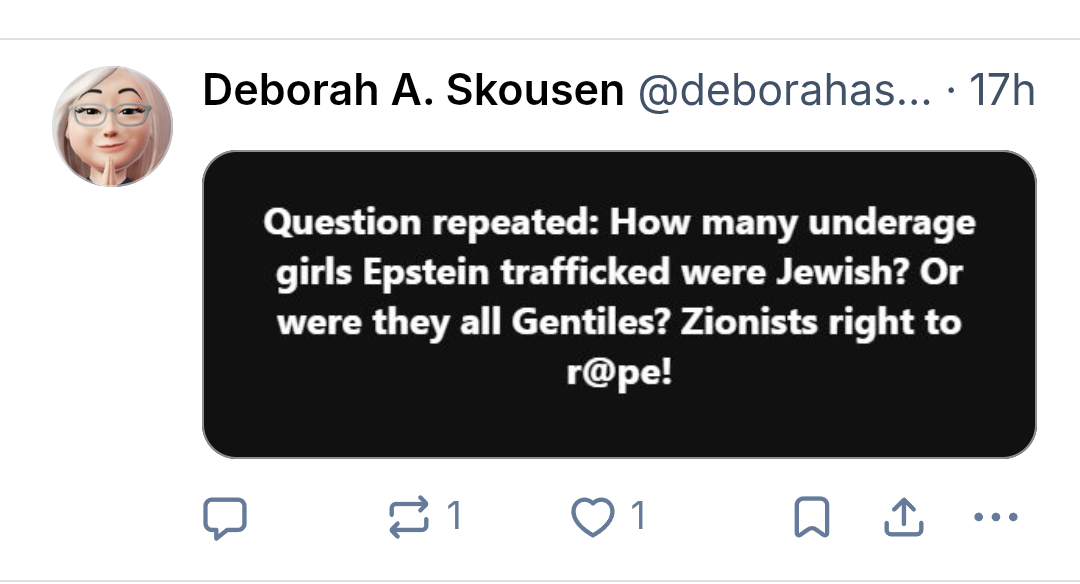1080x584 pixels.
Task: Toggle repost on this post
Action: [x=407, y=517]
